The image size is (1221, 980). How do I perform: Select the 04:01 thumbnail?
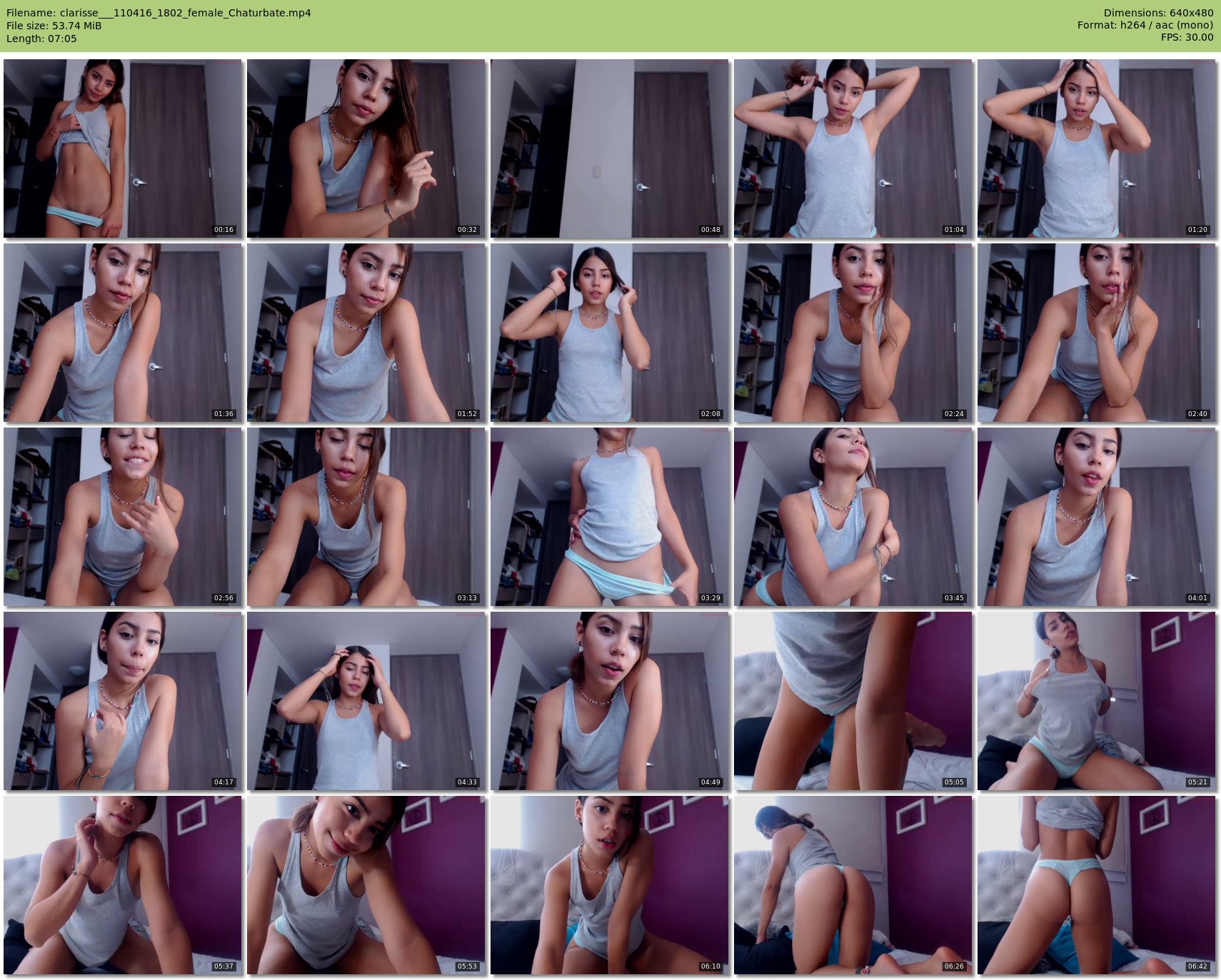click(x=1097, y=517)
